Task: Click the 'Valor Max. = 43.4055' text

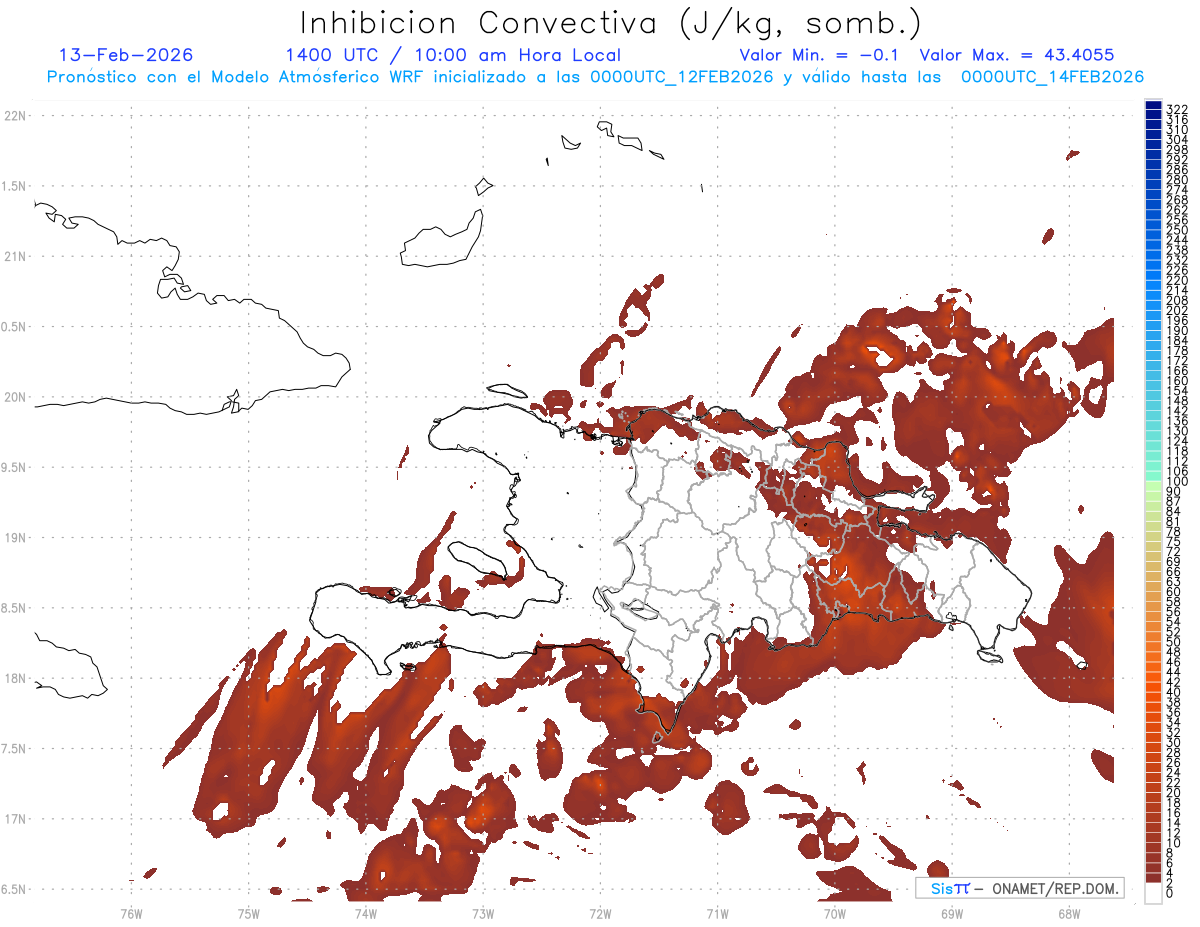Action: pos(1017,55)
